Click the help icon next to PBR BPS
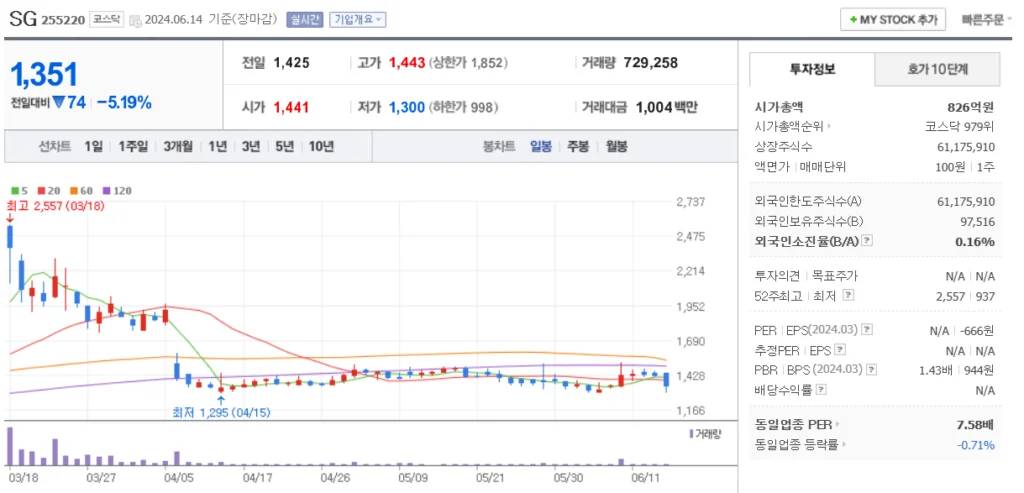The width and height of the screenshot is (1024, 493). coord(872,370)
